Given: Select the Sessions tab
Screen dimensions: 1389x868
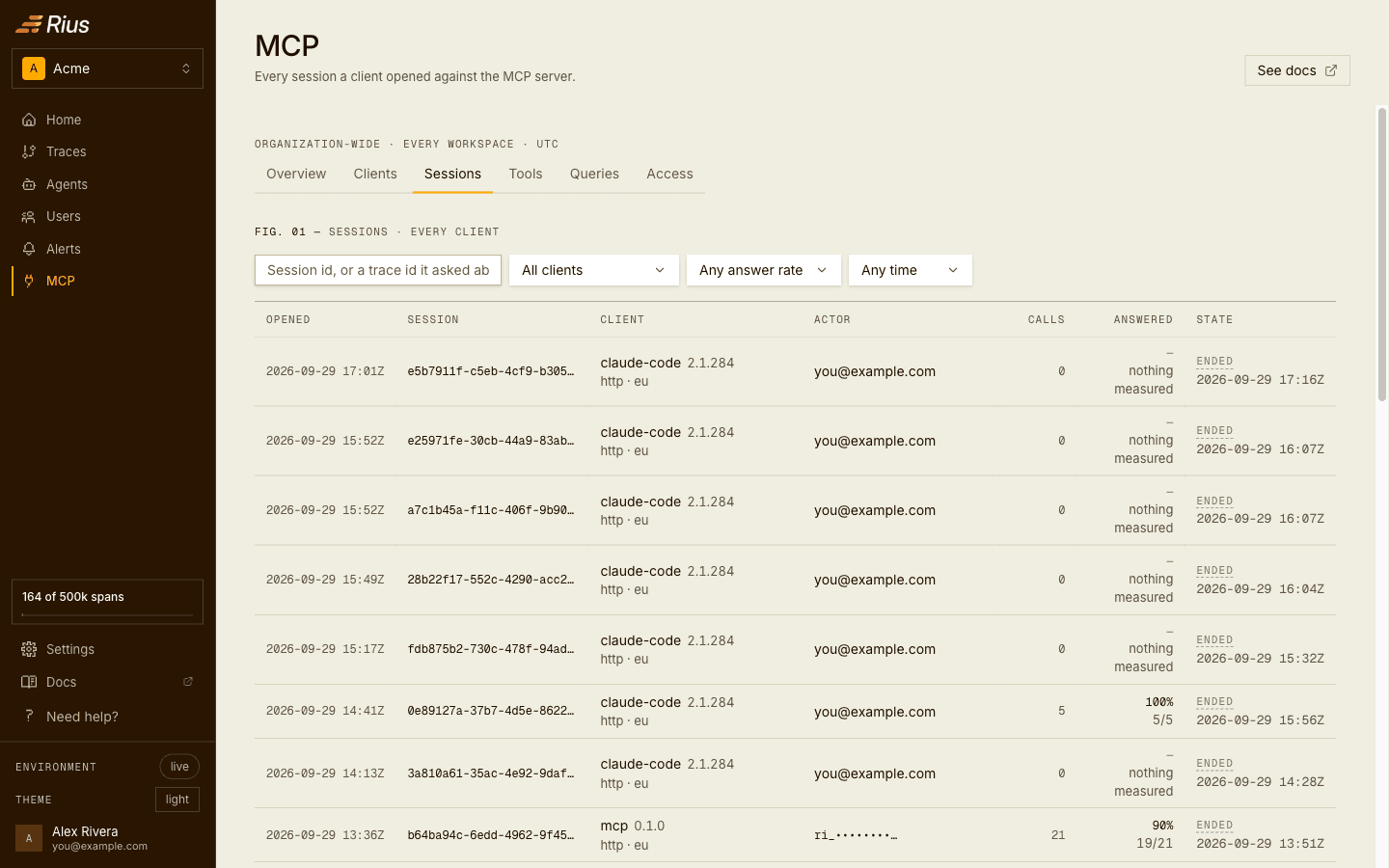Looking at the screenshot, I should (x=452, y=174).
